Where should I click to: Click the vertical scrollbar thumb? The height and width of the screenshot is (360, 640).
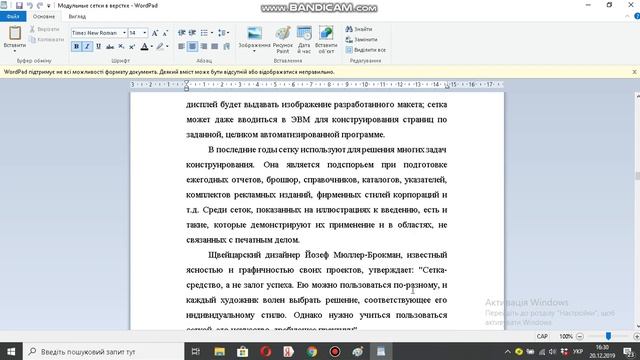point(637,176)
